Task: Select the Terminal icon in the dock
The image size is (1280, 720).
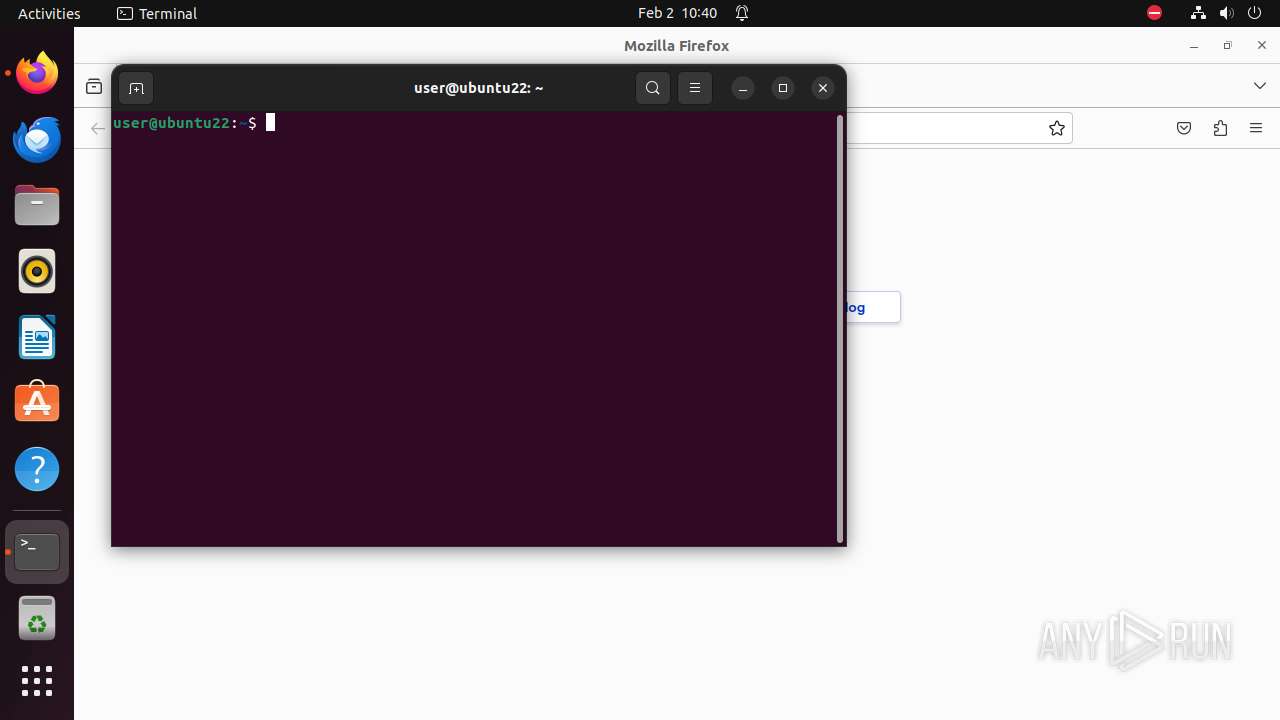Action: (x=37, y=552)
